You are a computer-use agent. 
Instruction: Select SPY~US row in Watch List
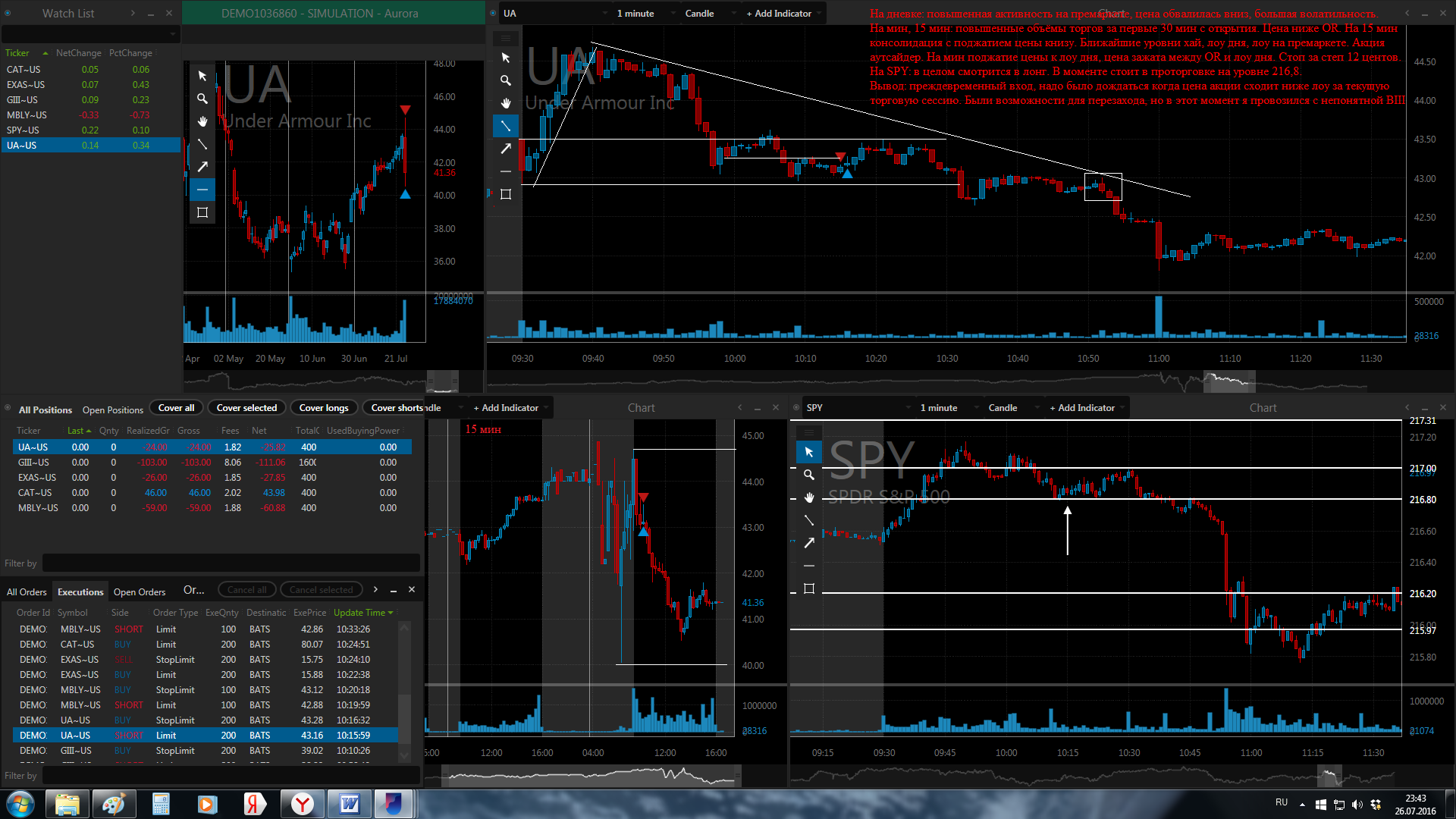[x=91, y=130]
